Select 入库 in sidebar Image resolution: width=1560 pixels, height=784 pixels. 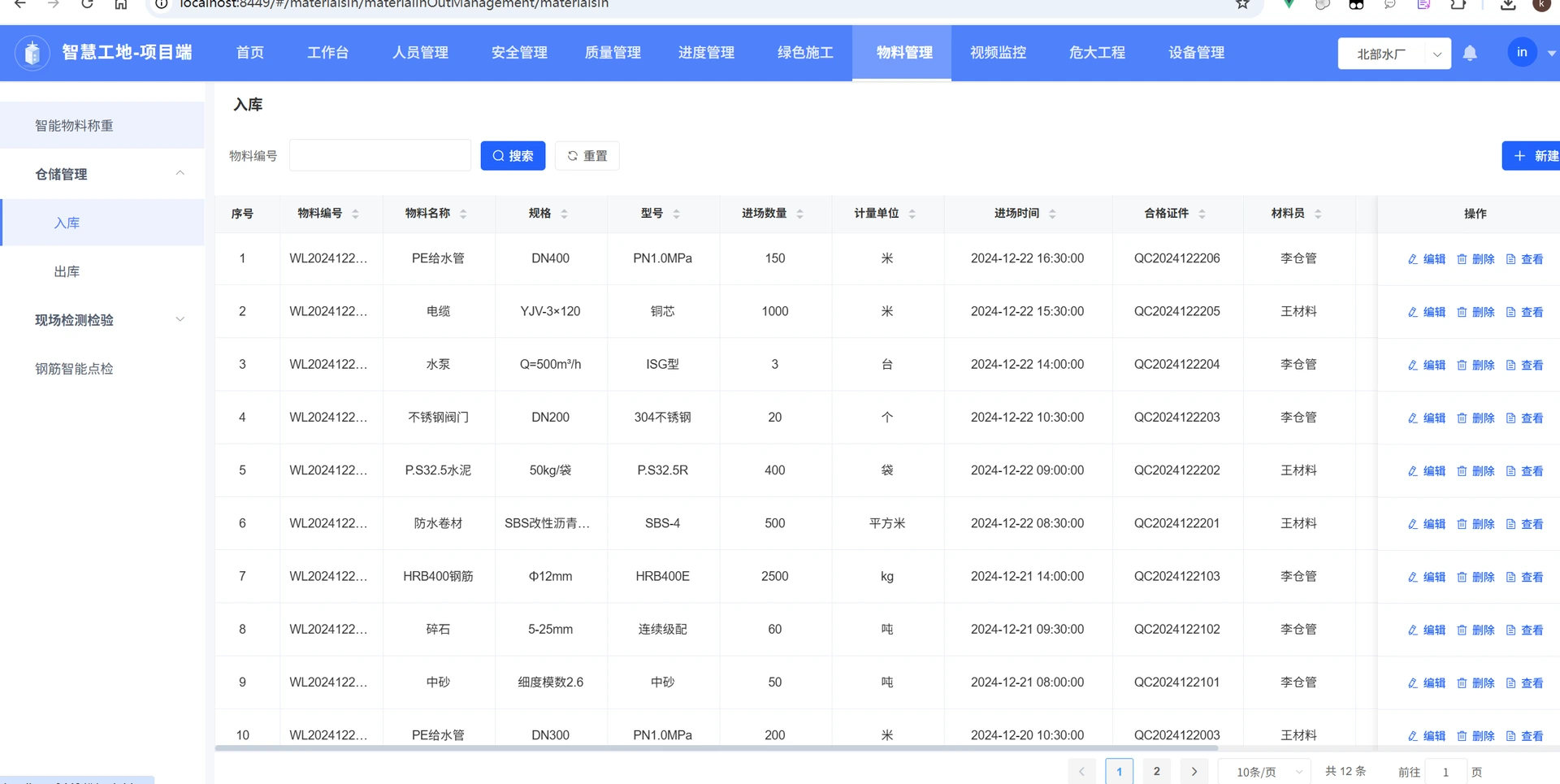(102, 223)
